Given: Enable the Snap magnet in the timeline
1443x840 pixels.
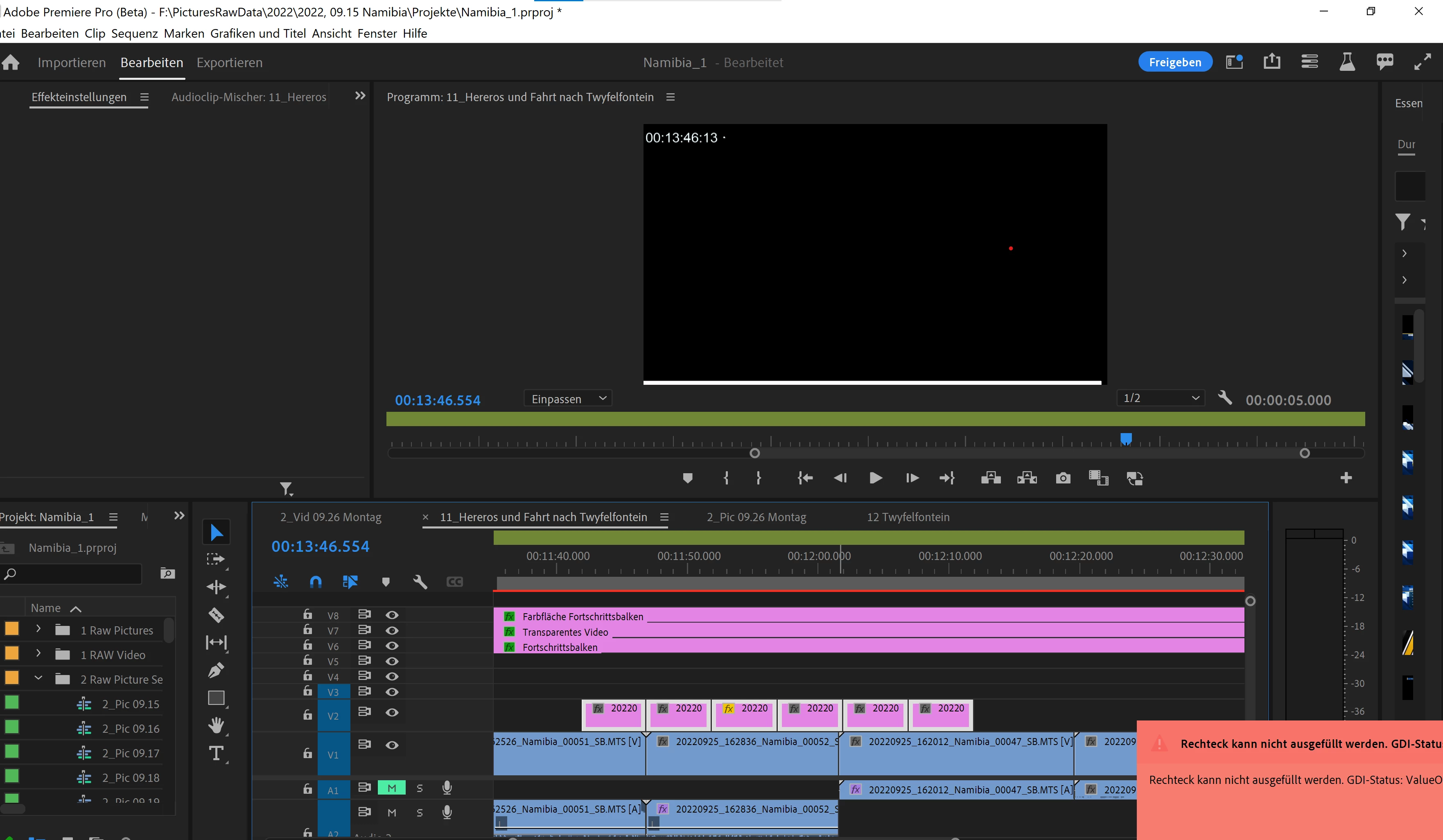Looking at the screenshot, I should point(315,582).
